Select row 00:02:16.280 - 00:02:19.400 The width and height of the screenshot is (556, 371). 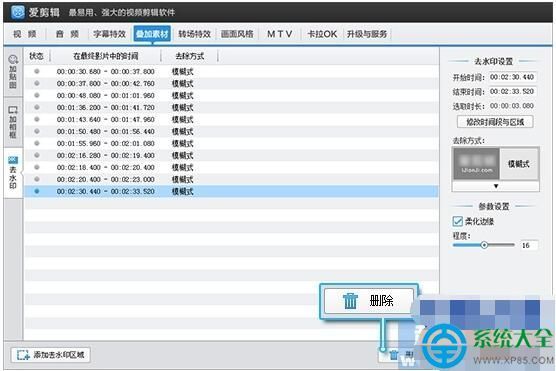tap(231, 156)
